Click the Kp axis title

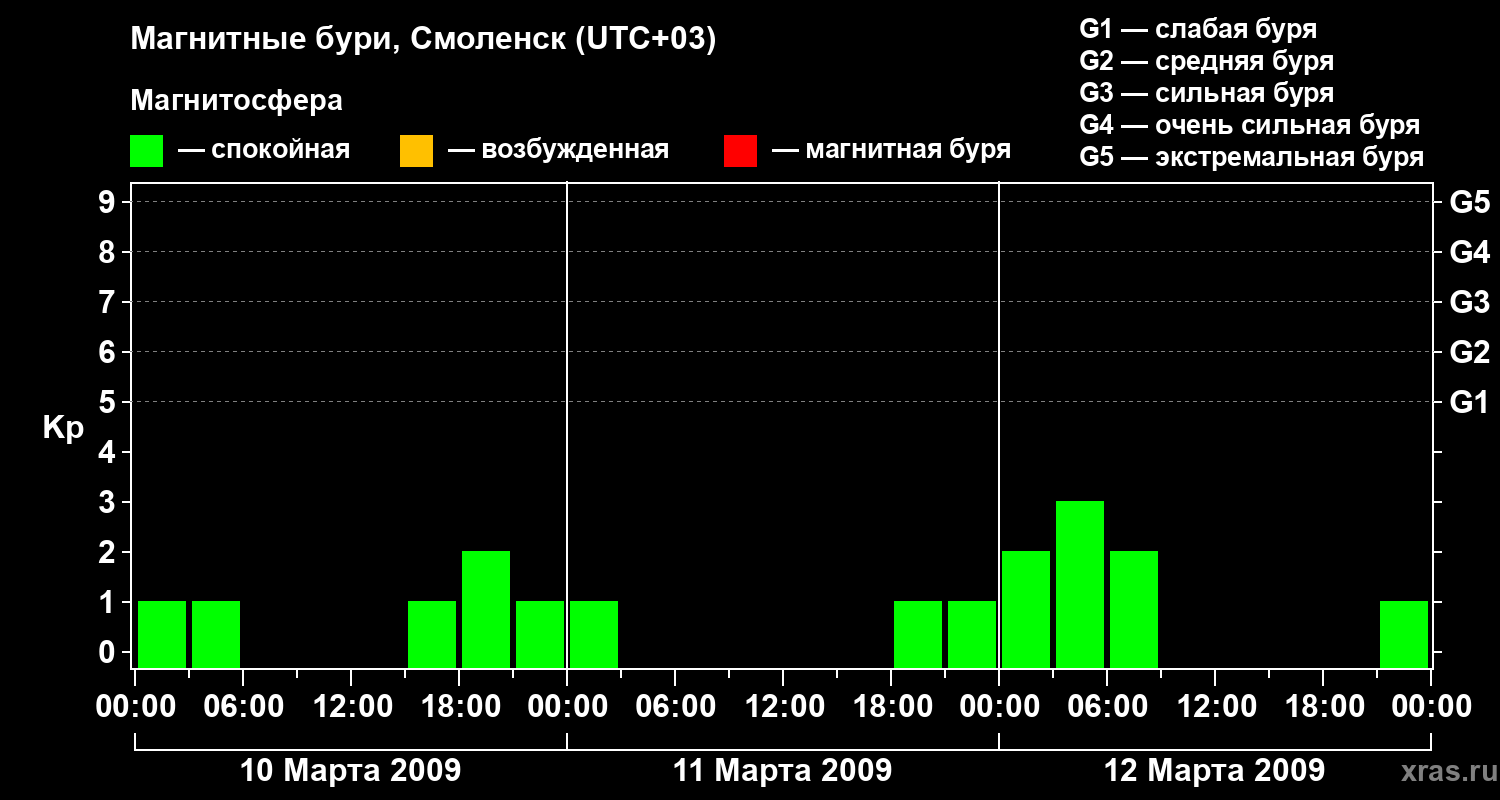click(x=63, y=428)
